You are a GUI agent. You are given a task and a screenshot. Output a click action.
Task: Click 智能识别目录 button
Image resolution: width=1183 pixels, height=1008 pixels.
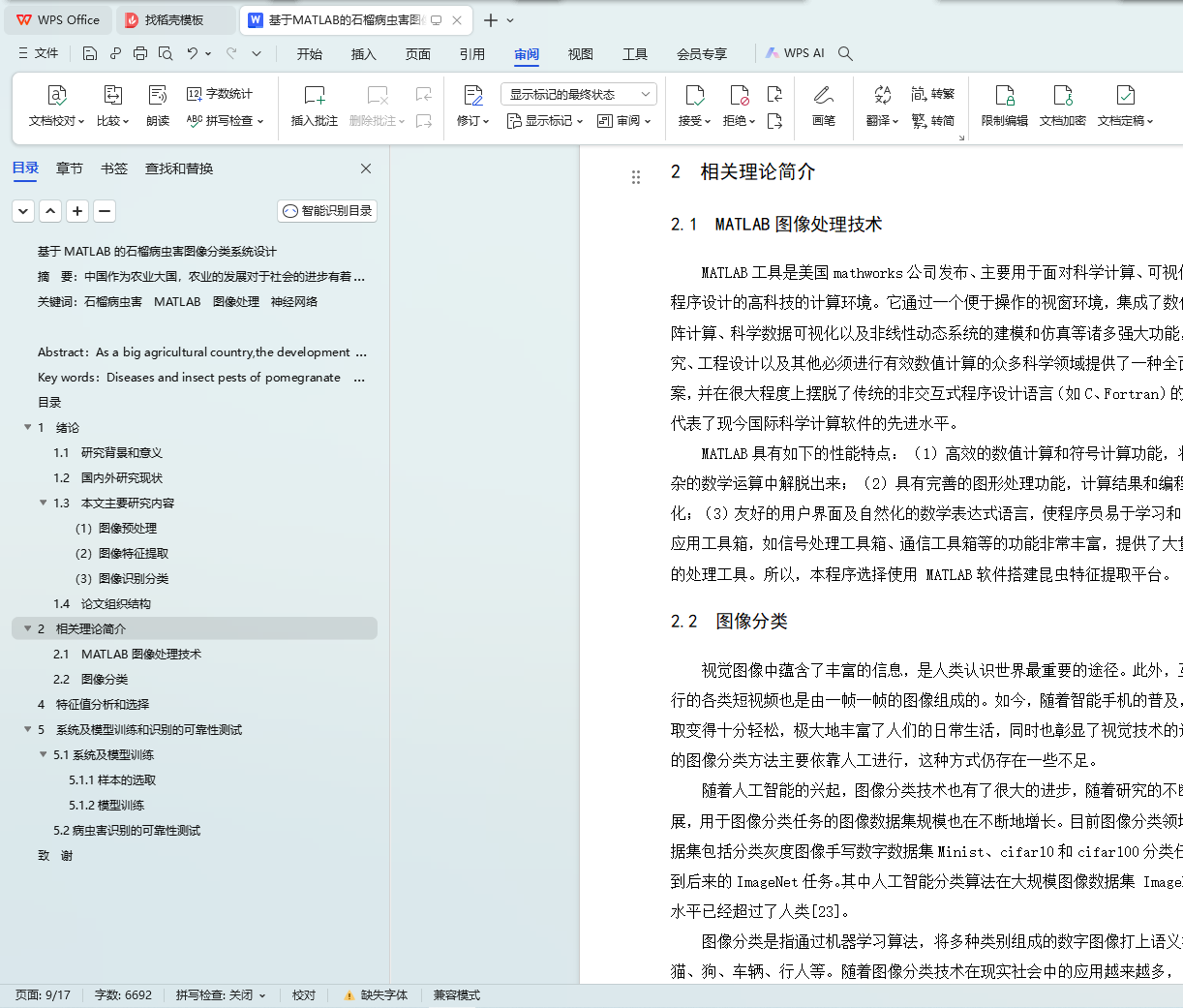point(327,211)
